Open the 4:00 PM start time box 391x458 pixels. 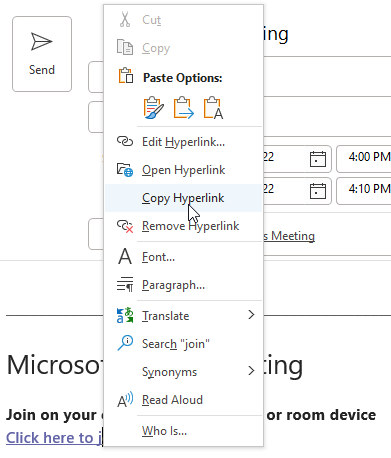[364, 159]
